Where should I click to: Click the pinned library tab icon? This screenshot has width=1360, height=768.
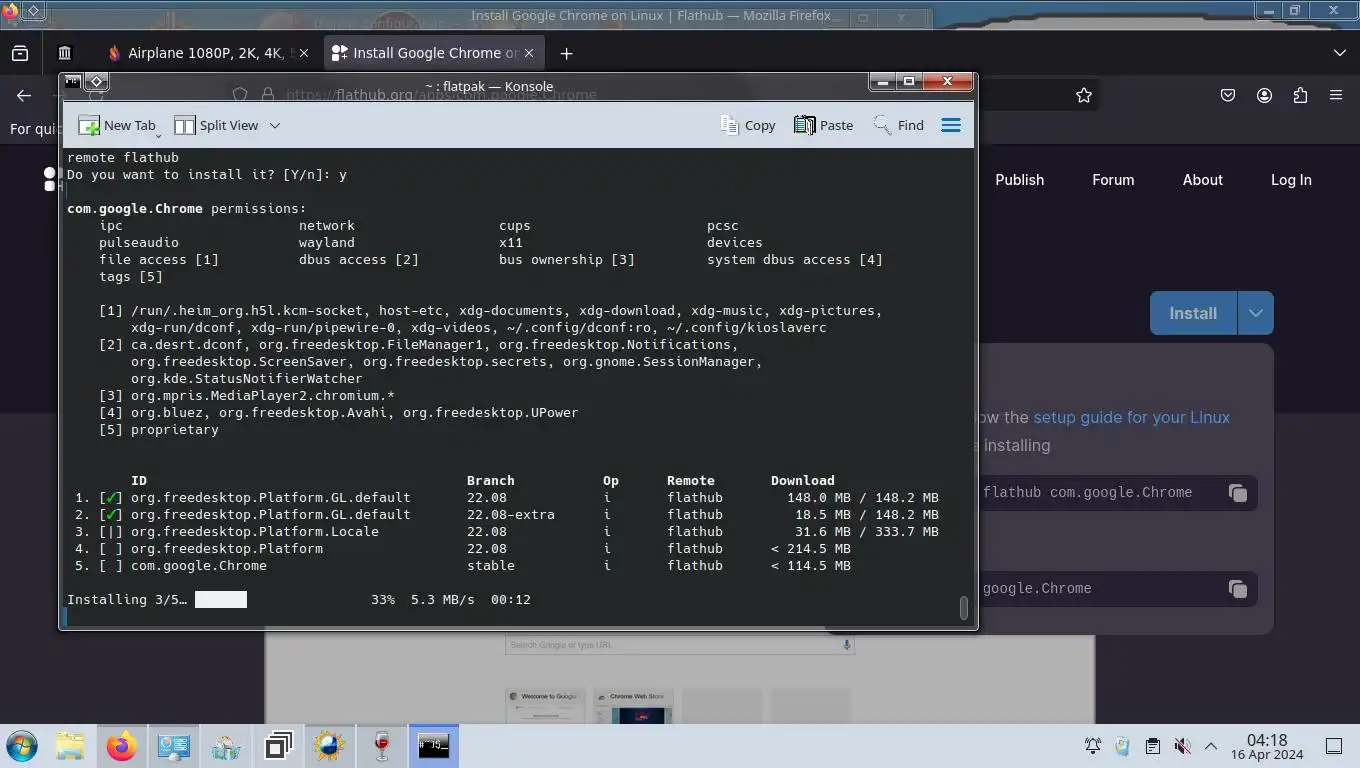coord(65,53)
